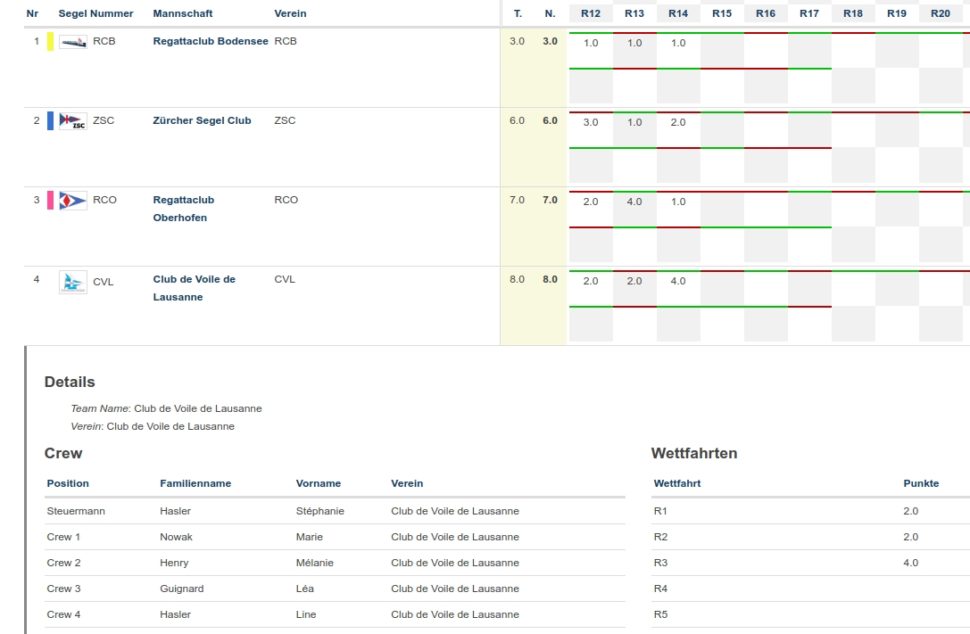Viewport: 970px width, 634px height.
Task: Click RCB's R12 score cell 1.0
Action: click(590, 44)
